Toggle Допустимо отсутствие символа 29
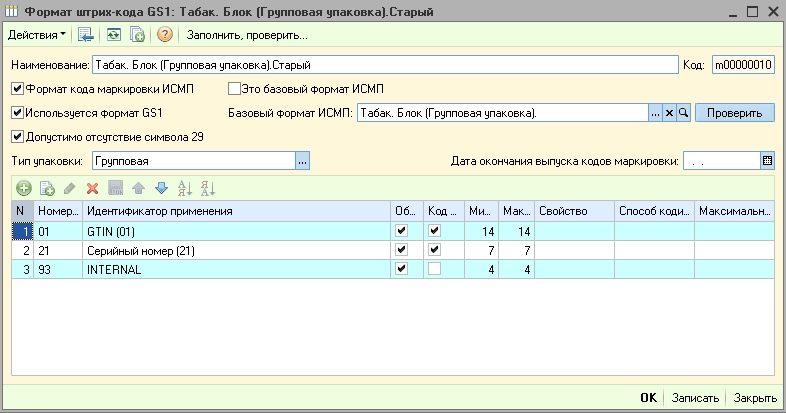 coord(17,137)
